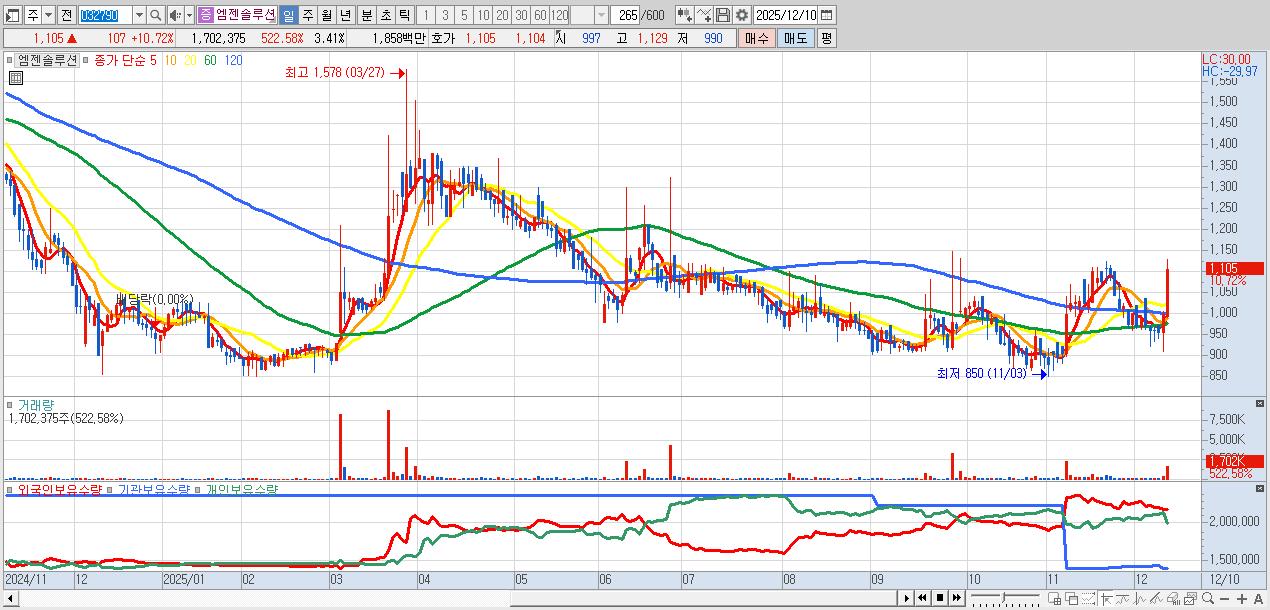Click the indicator wand icon

(704, 15)
